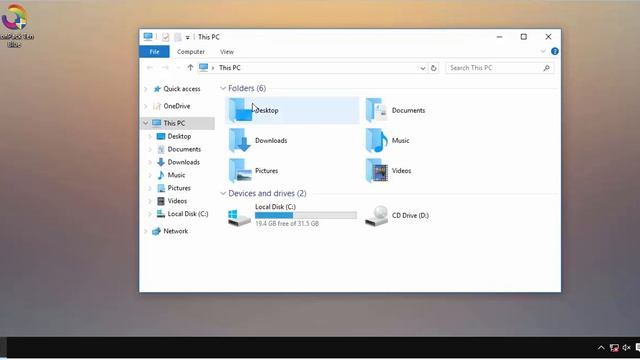Show hidden tray icons chevron

pos(601,348)
